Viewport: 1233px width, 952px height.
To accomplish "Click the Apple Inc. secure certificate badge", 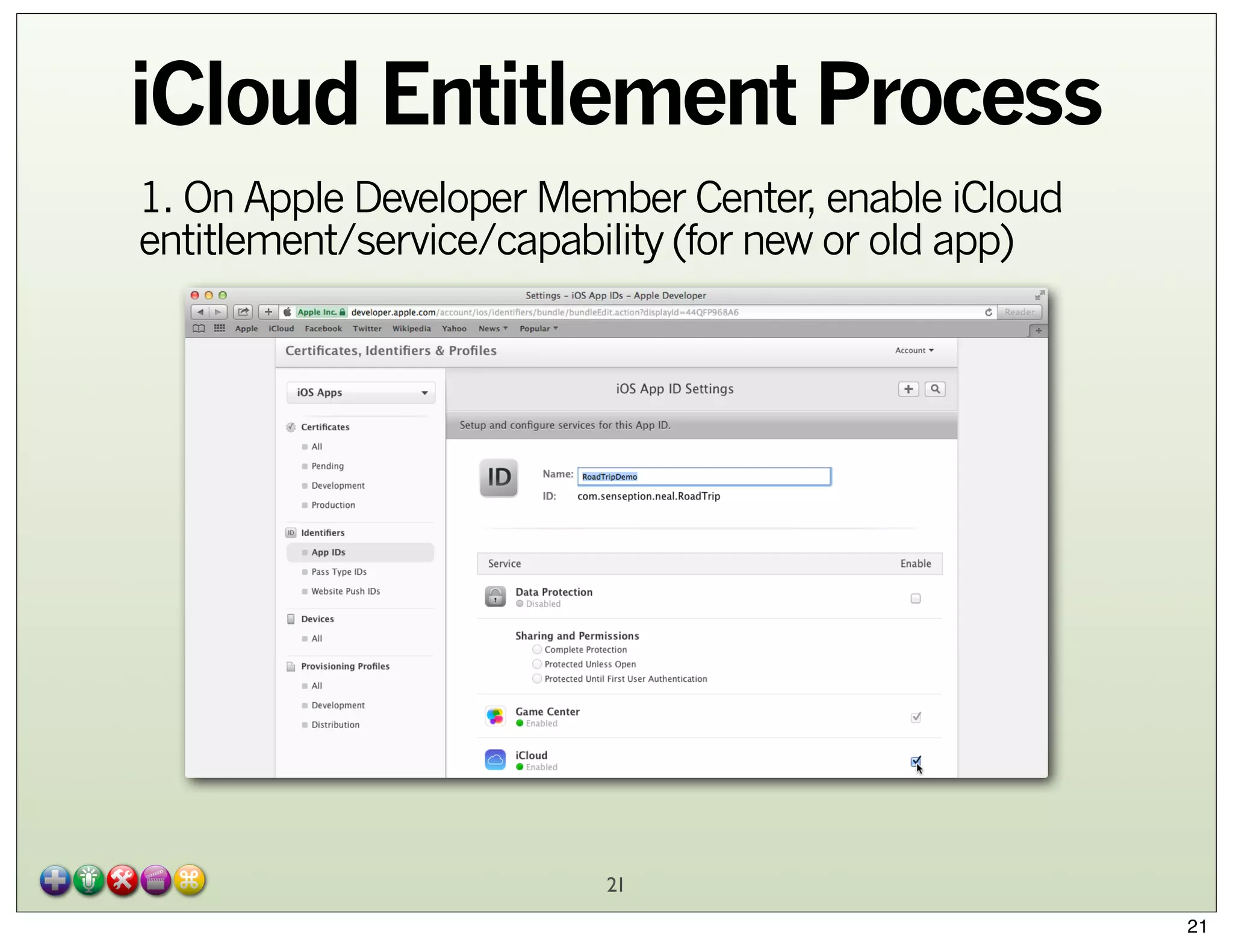I will pyautogui.click(x=321, y=312).
